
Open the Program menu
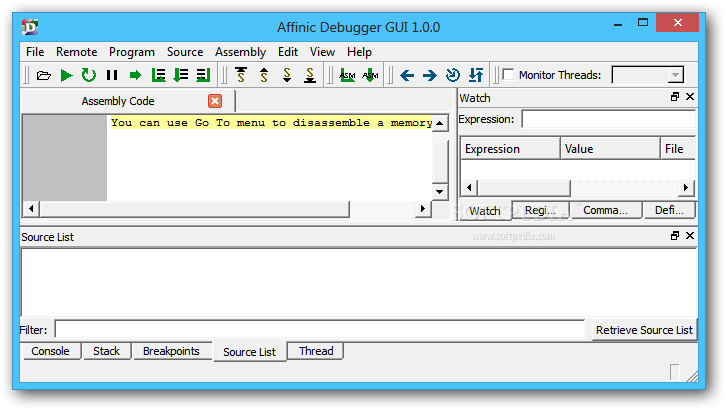[x=132, y=52]
